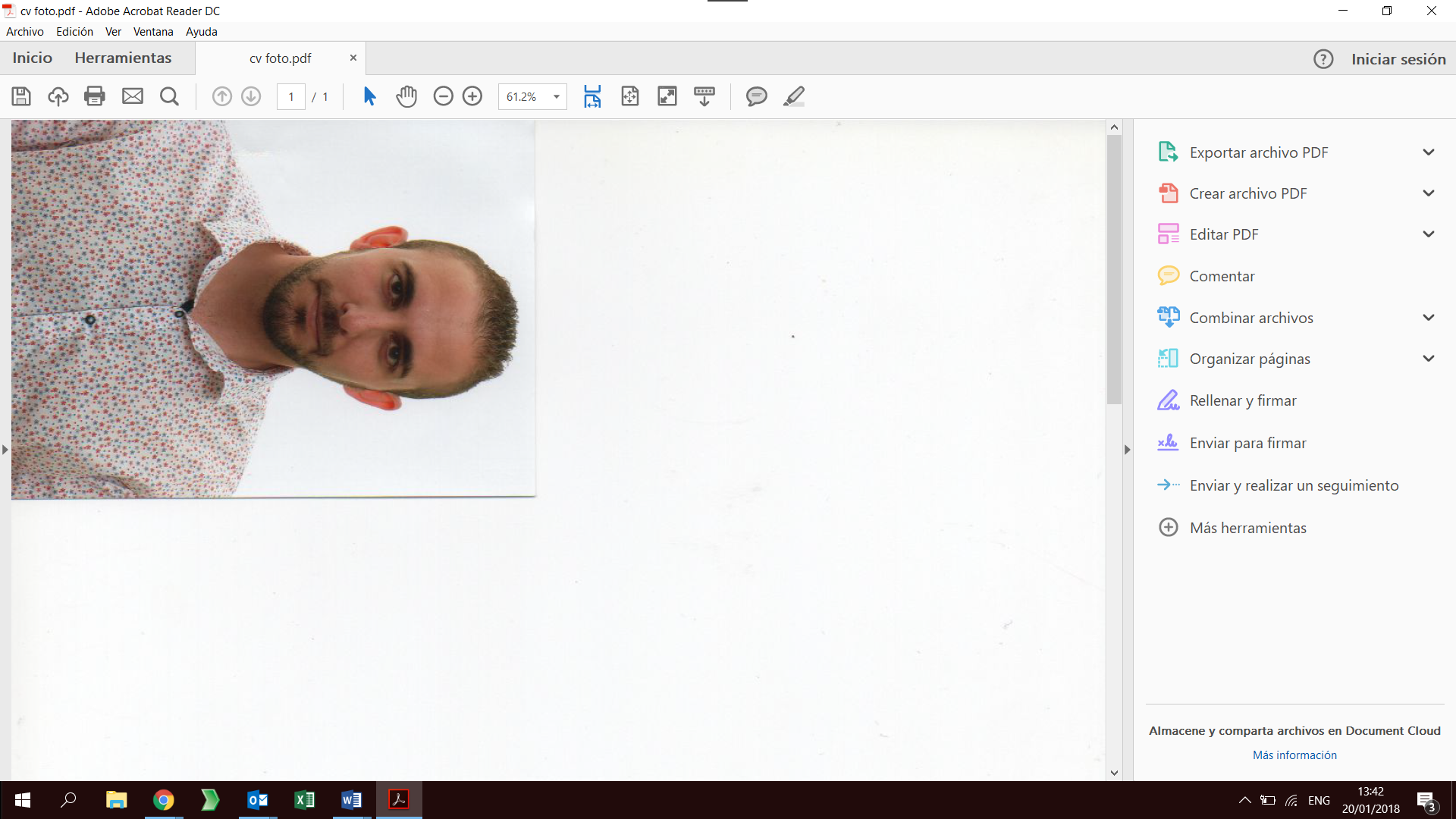Click the Highlight text pen icon

click(793, 96)
